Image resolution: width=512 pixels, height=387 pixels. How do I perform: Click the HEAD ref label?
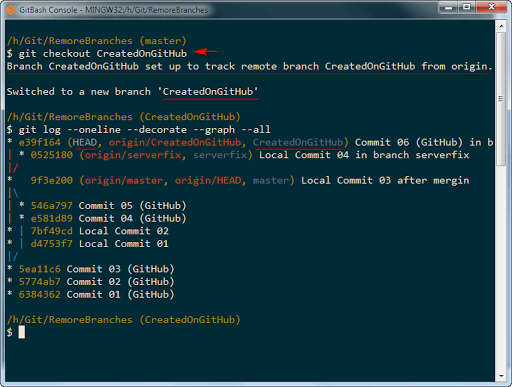[x=85, y=142]
